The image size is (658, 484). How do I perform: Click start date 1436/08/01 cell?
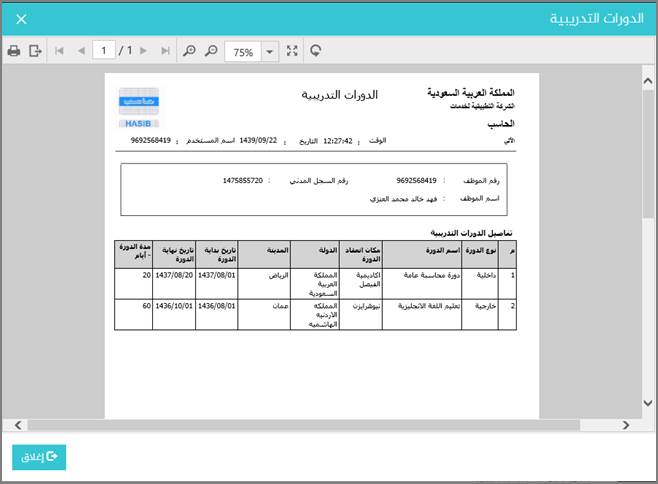click(x=217, y=314)
